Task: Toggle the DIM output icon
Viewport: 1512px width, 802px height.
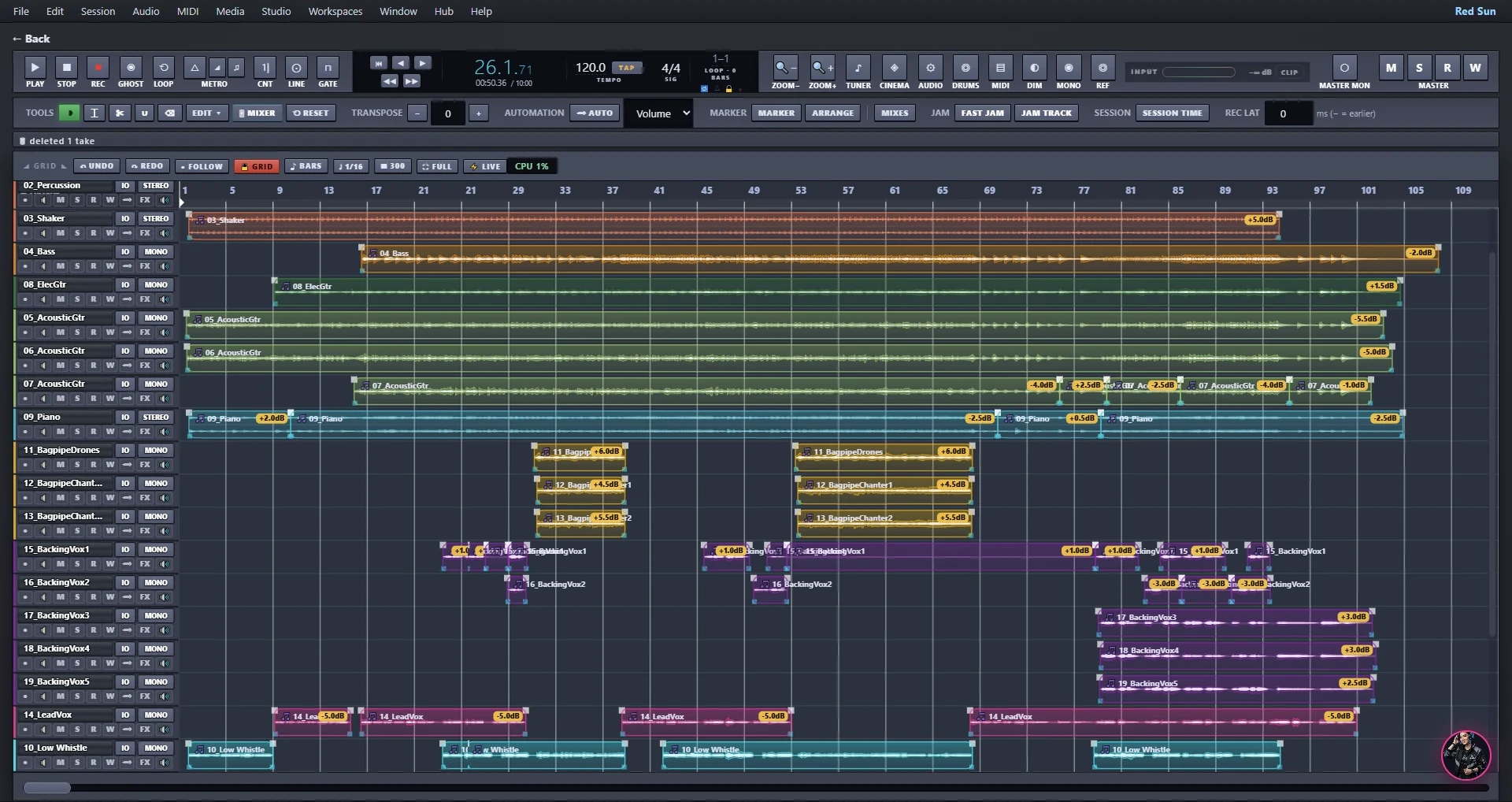Action: (1034, 68)
